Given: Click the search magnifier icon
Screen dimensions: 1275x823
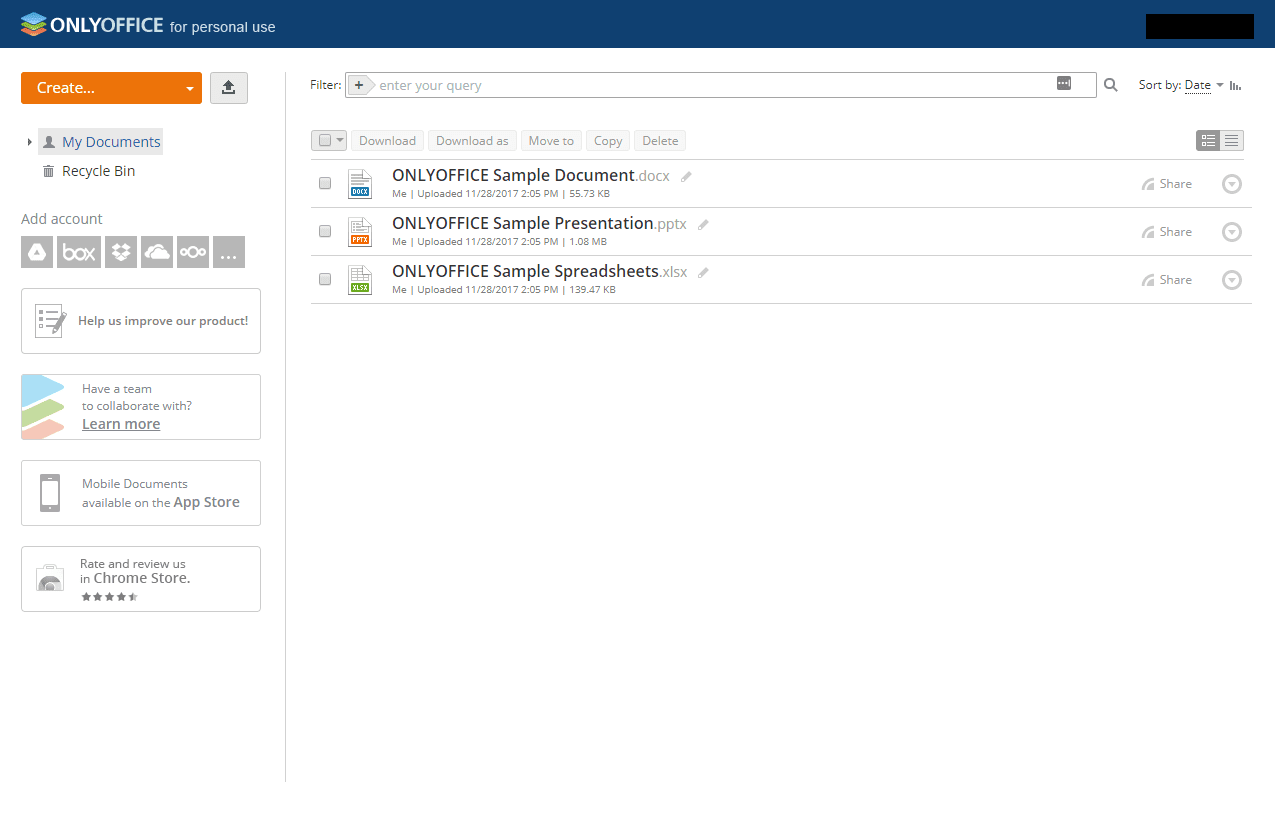Looking at the screenshot, I should point(1110,86).
